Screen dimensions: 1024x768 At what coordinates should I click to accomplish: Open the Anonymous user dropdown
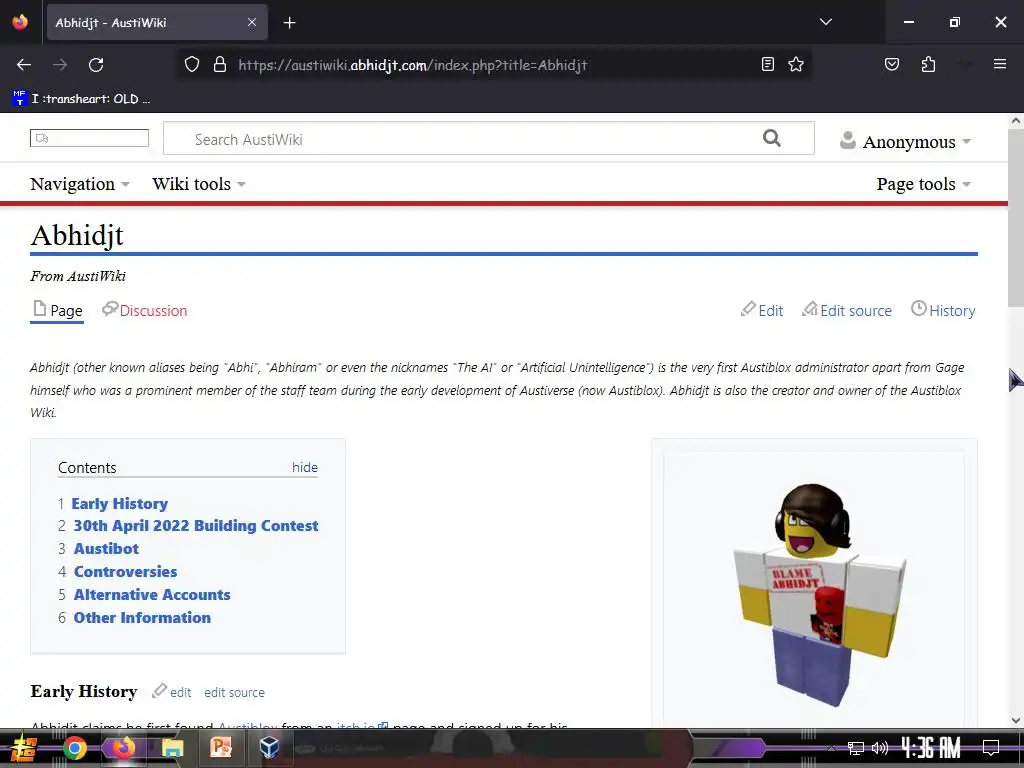(x=905, y=141)
